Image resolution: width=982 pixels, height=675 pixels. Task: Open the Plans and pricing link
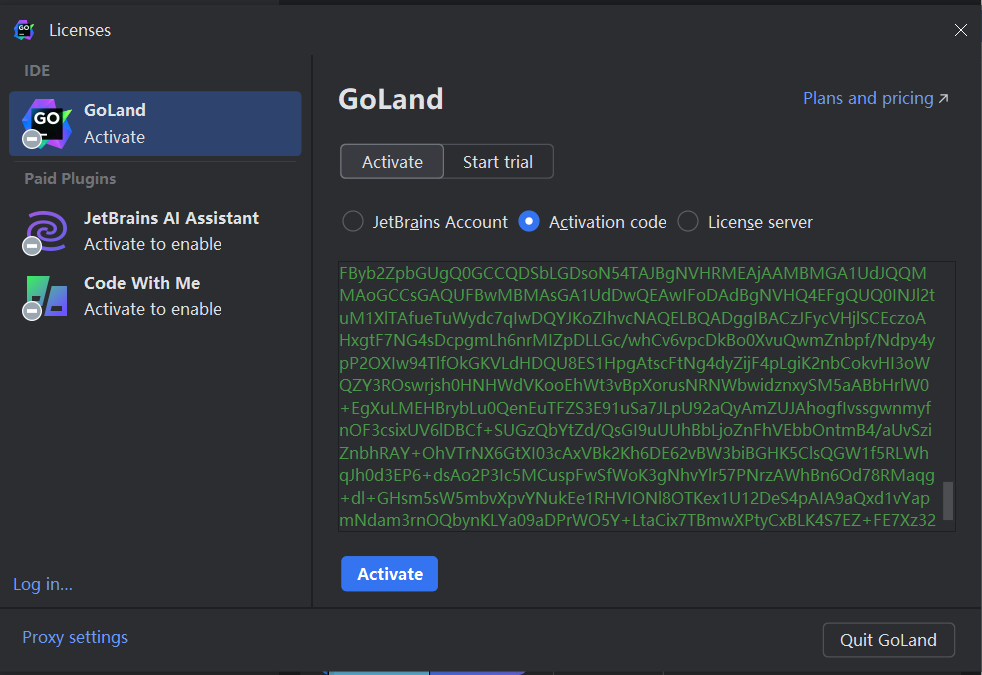tap(876, 98)
